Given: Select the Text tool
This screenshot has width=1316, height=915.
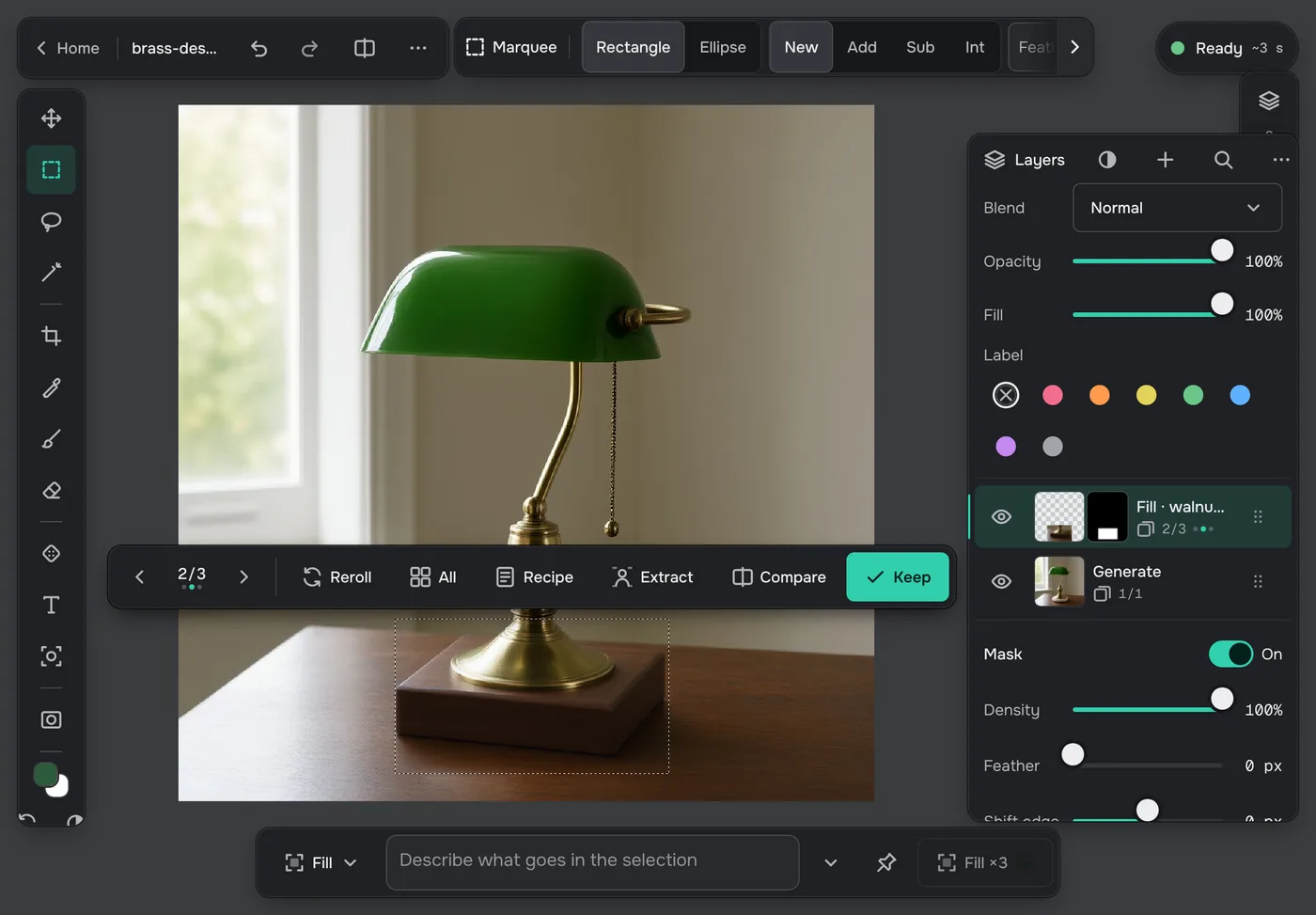Looking at the screenshot, I should pos(51,605).
